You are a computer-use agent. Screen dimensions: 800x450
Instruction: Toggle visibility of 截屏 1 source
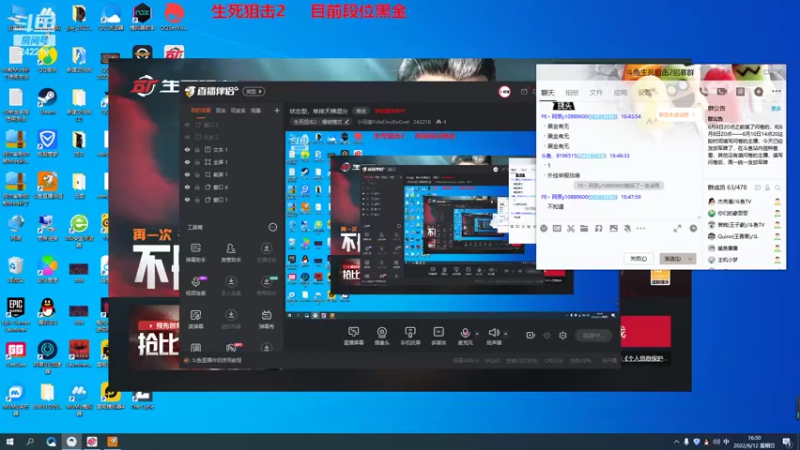pos(187,174)
